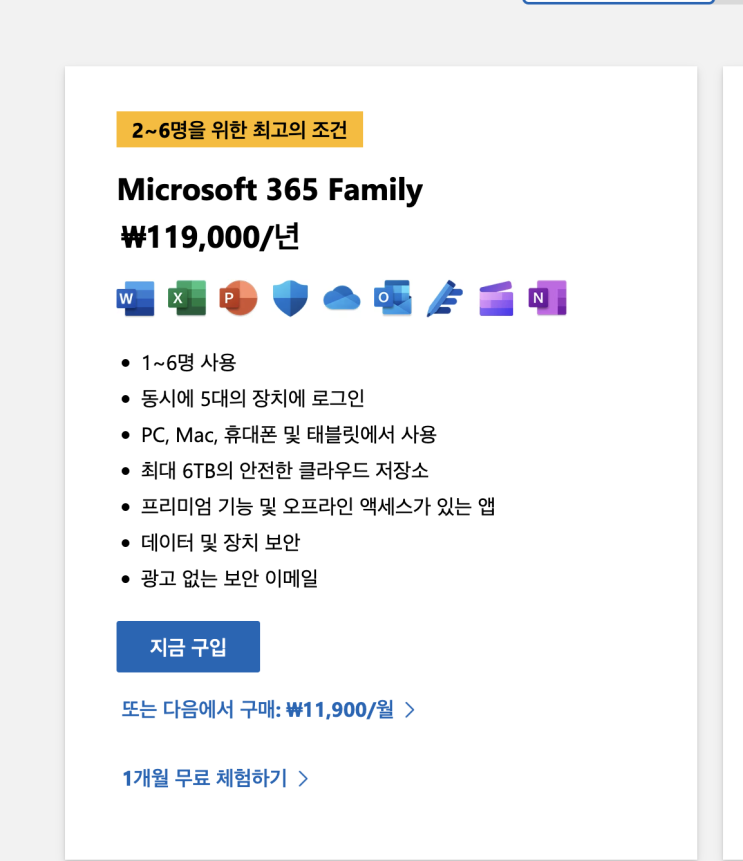Click the 최대 6TB의 안전한 클라우드 저장소 item
Viewport: 743px width, 861px height.
point(284,471)
